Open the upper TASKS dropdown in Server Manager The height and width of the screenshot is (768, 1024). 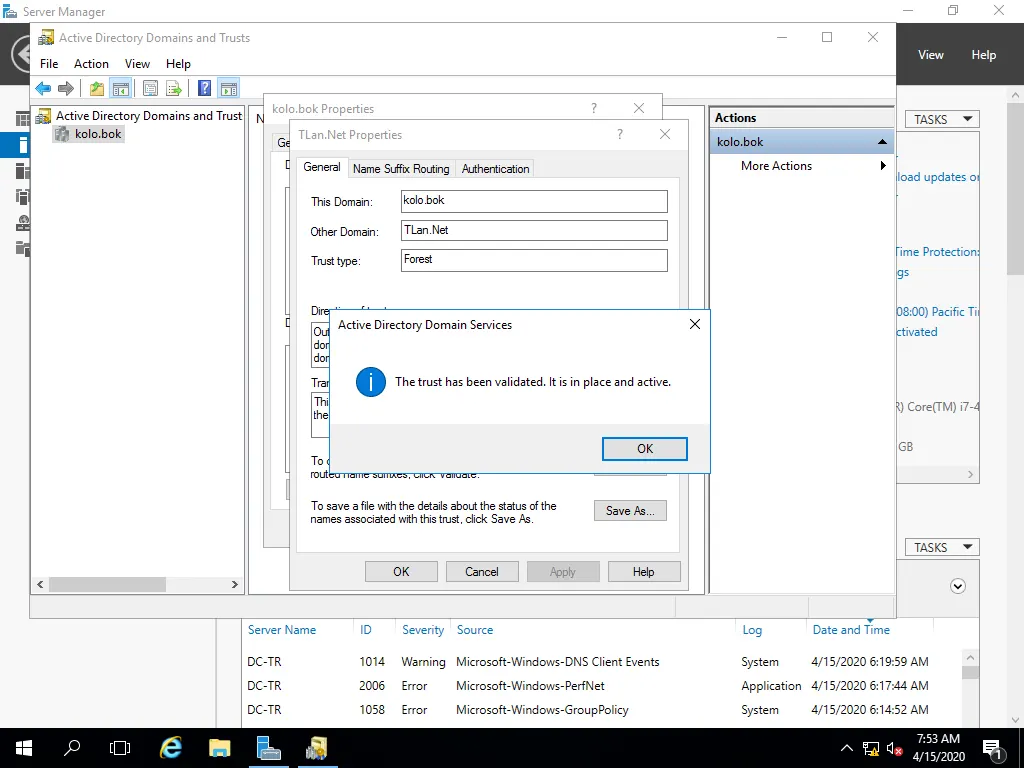click(x=942, y=120)
